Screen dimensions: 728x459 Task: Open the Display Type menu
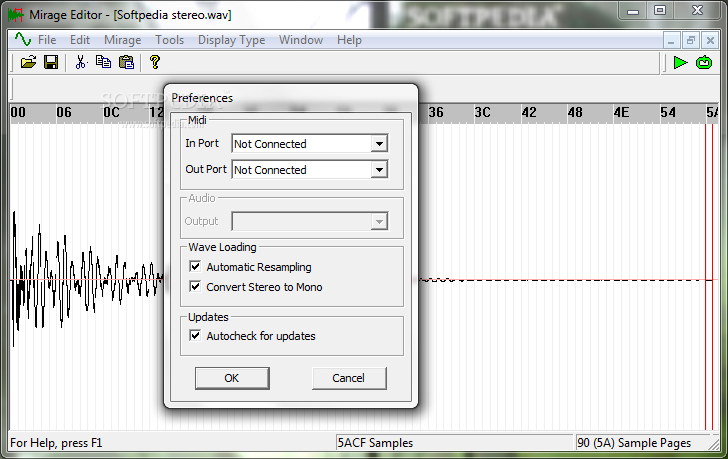click(232, 40)
